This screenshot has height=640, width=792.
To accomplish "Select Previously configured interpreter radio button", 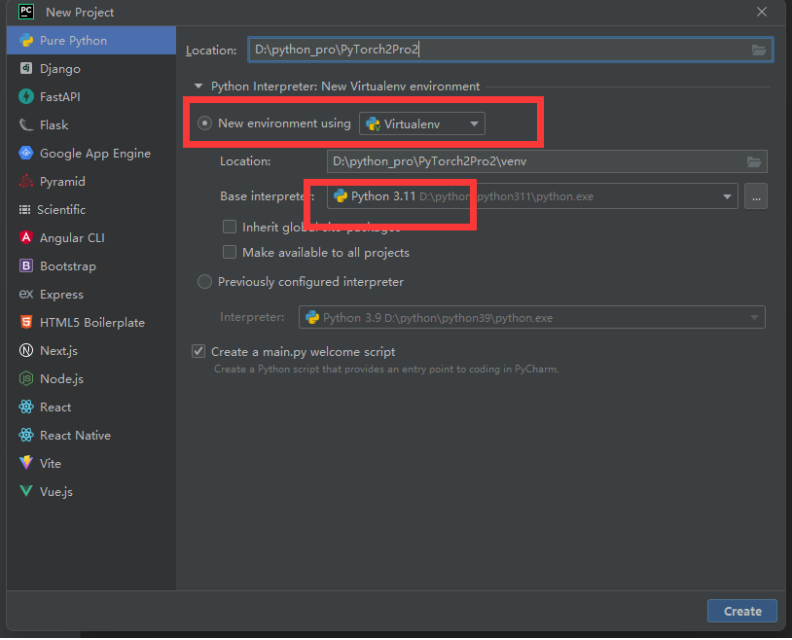I will [x=205, y=281].
